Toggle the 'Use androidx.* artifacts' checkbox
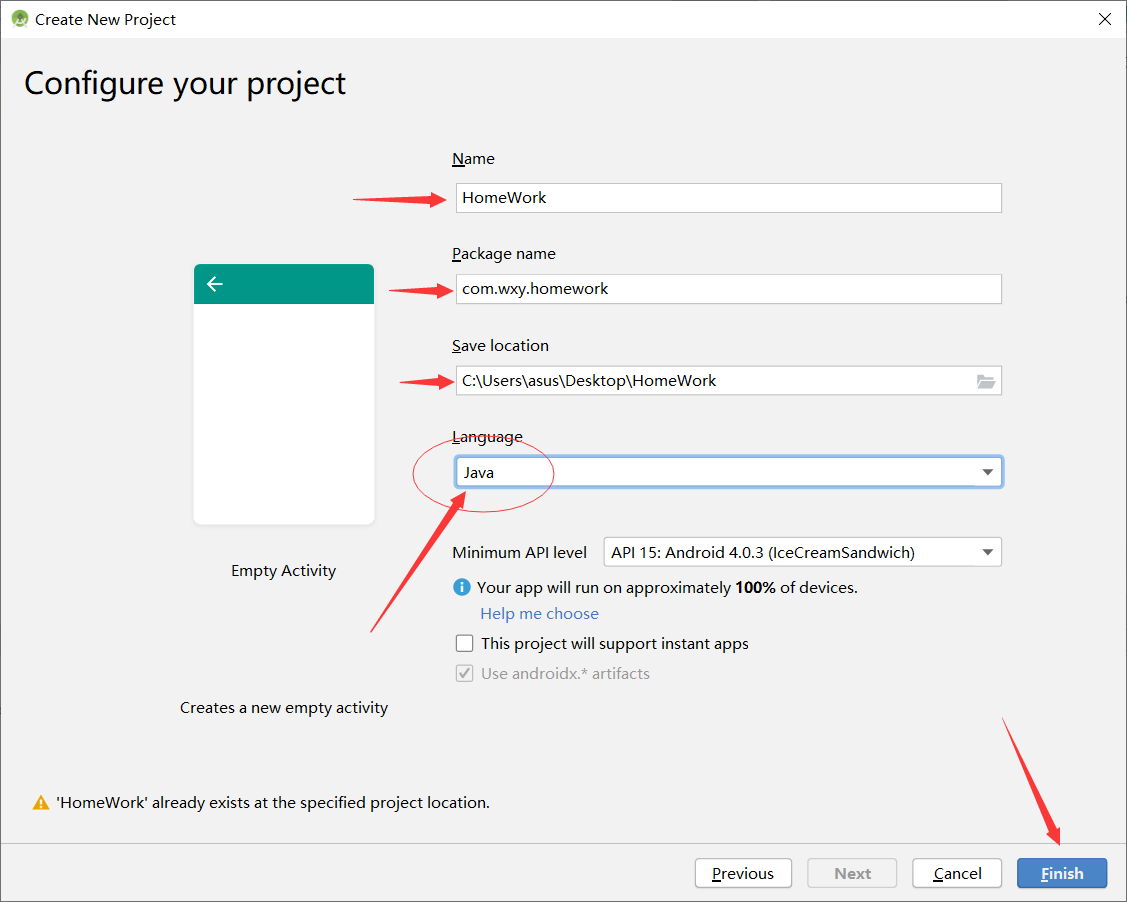1127x902 pixels. (x=464, y=674)
